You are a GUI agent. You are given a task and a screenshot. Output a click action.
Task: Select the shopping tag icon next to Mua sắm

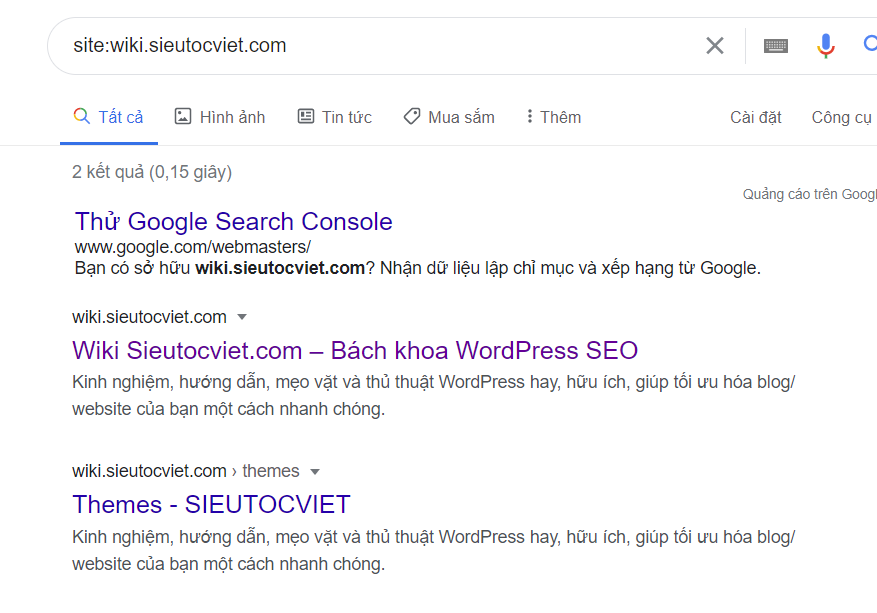coord(412,116)
